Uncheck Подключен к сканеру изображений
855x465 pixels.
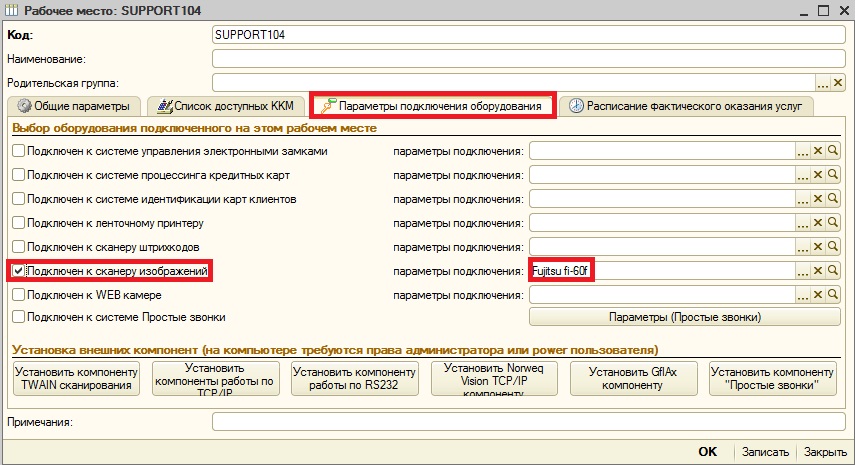tap(19, 271)
